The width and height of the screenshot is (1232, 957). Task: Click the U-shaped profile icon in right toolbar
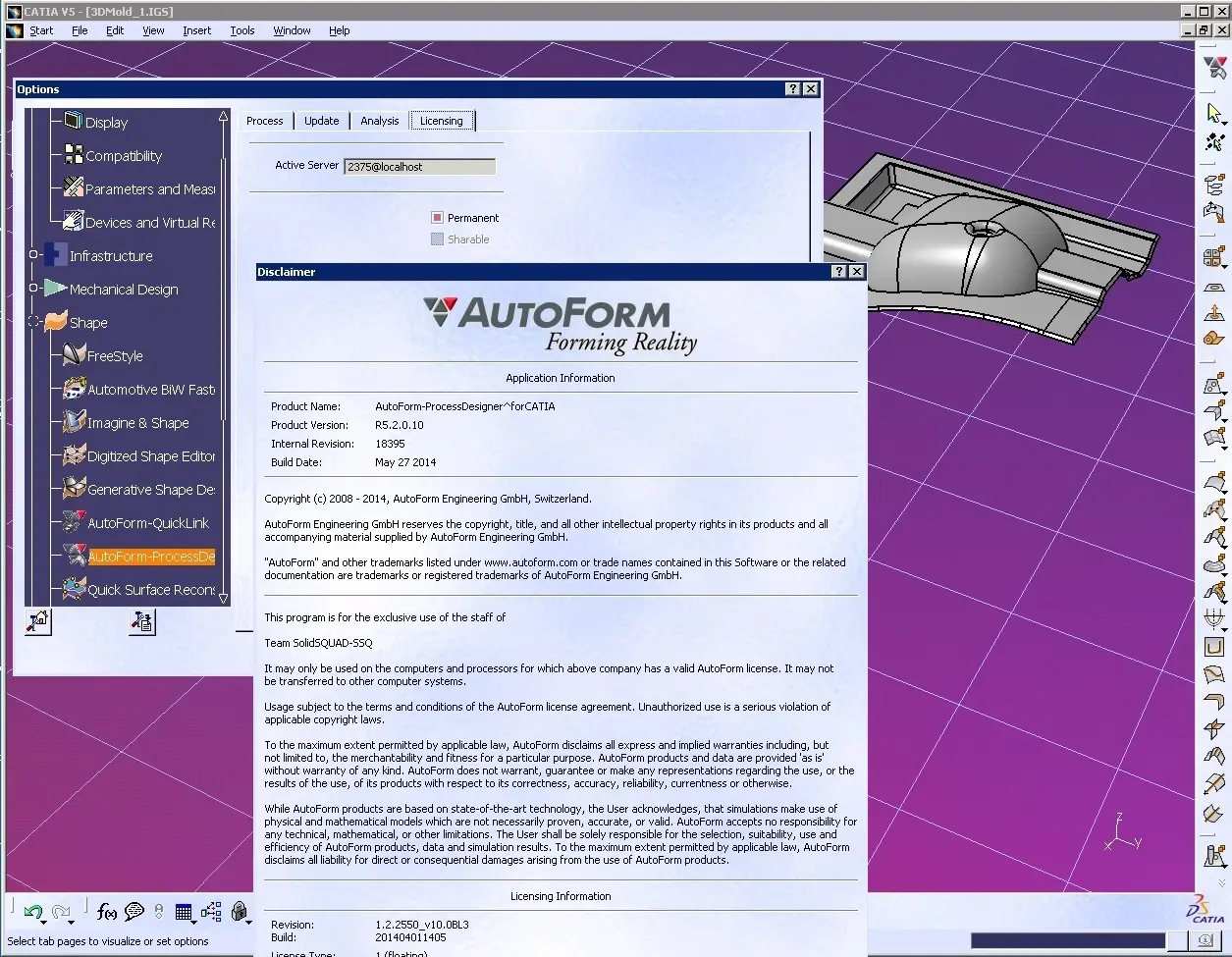1215,648
